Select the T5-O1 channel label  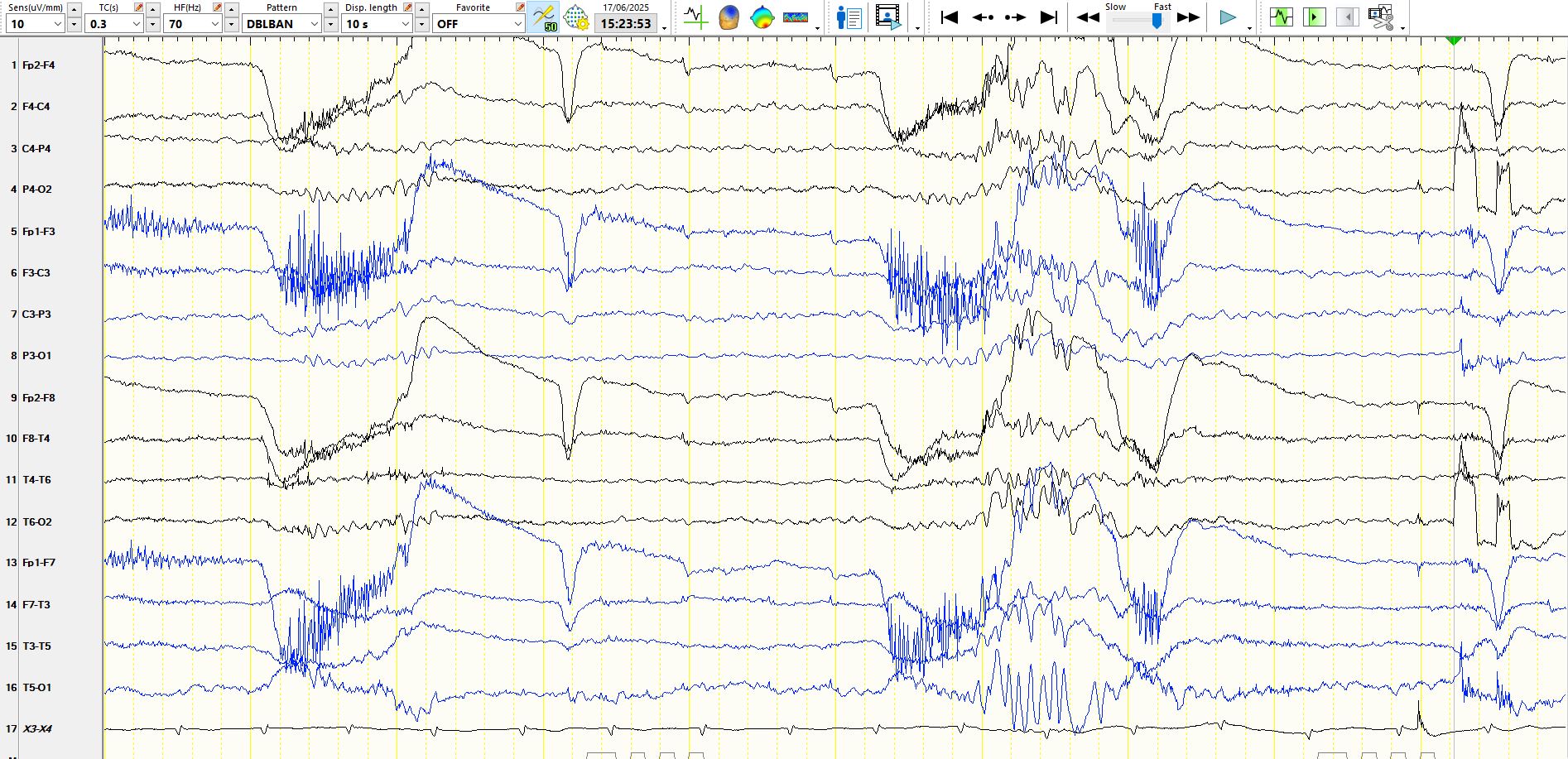[36, 687]
